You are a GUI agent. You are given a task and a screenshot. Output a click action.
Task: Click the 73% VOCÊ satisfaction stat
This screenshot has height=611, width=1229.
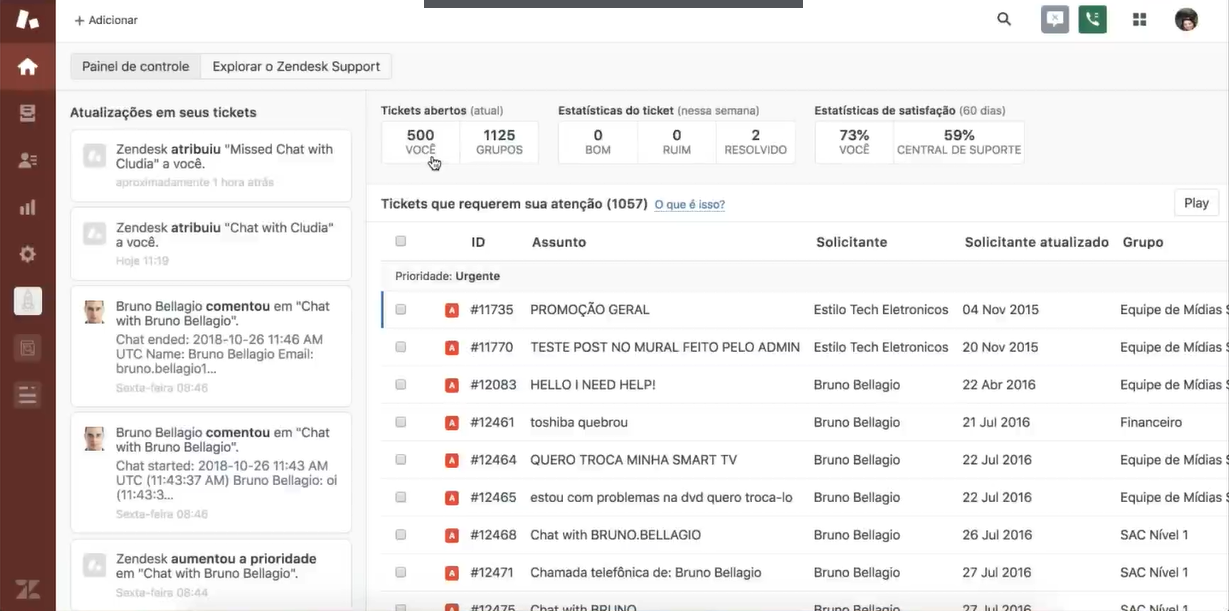[x=854, y=142]
